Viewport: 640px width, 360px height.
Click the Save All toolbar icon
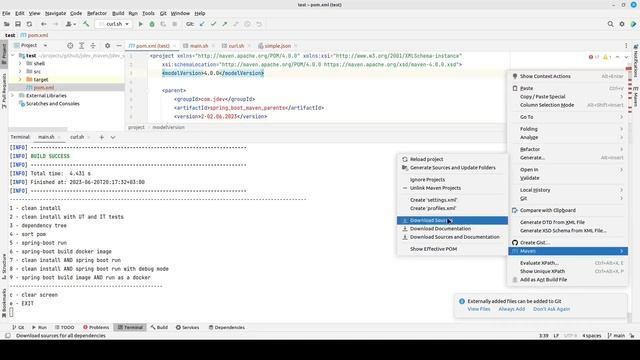18,24
